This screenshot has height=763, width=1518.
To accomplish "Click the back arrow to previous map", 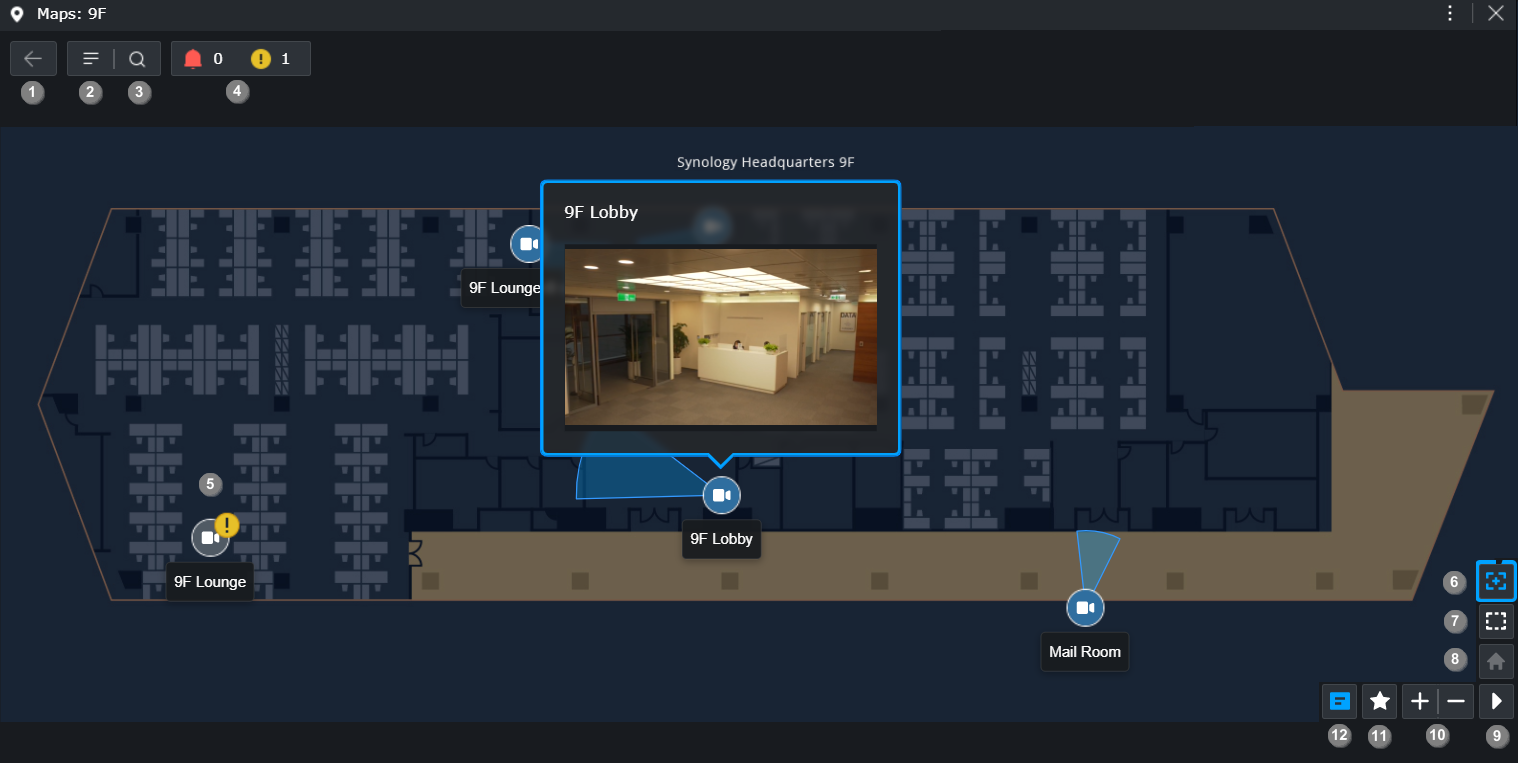I will click(33, 58).
